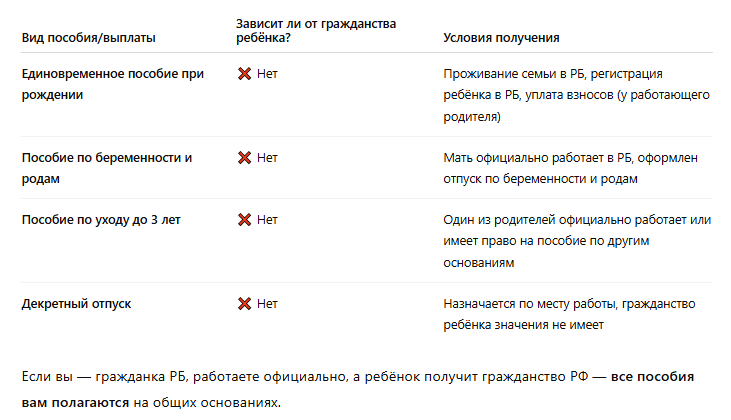731x420 pixels.
Task: Click the 'Условия получения' column header
Action: (x=501, y=38)
